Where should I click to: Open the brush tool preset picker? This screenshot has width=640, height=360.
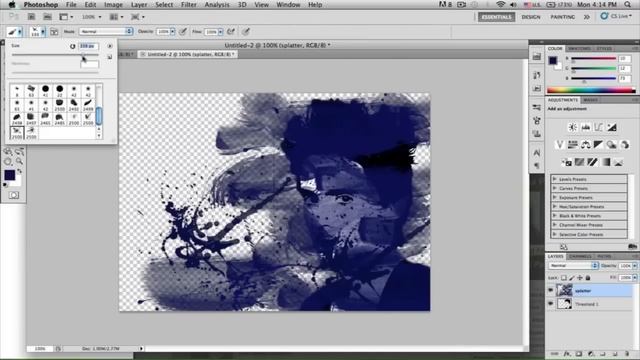tap(15, 31)
